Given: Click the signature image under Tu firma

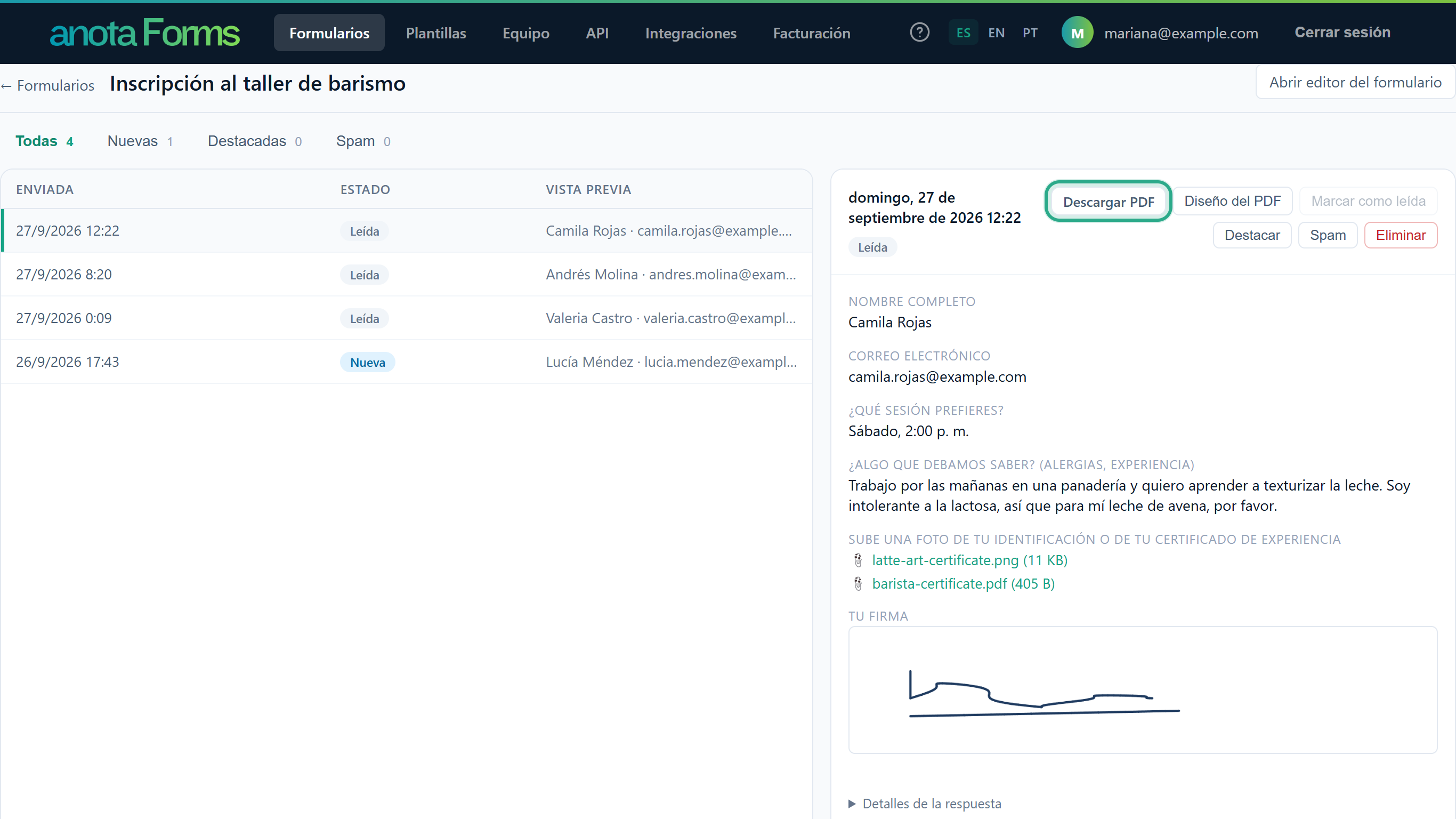Looking at the screenshot, I should point(1142,689).
